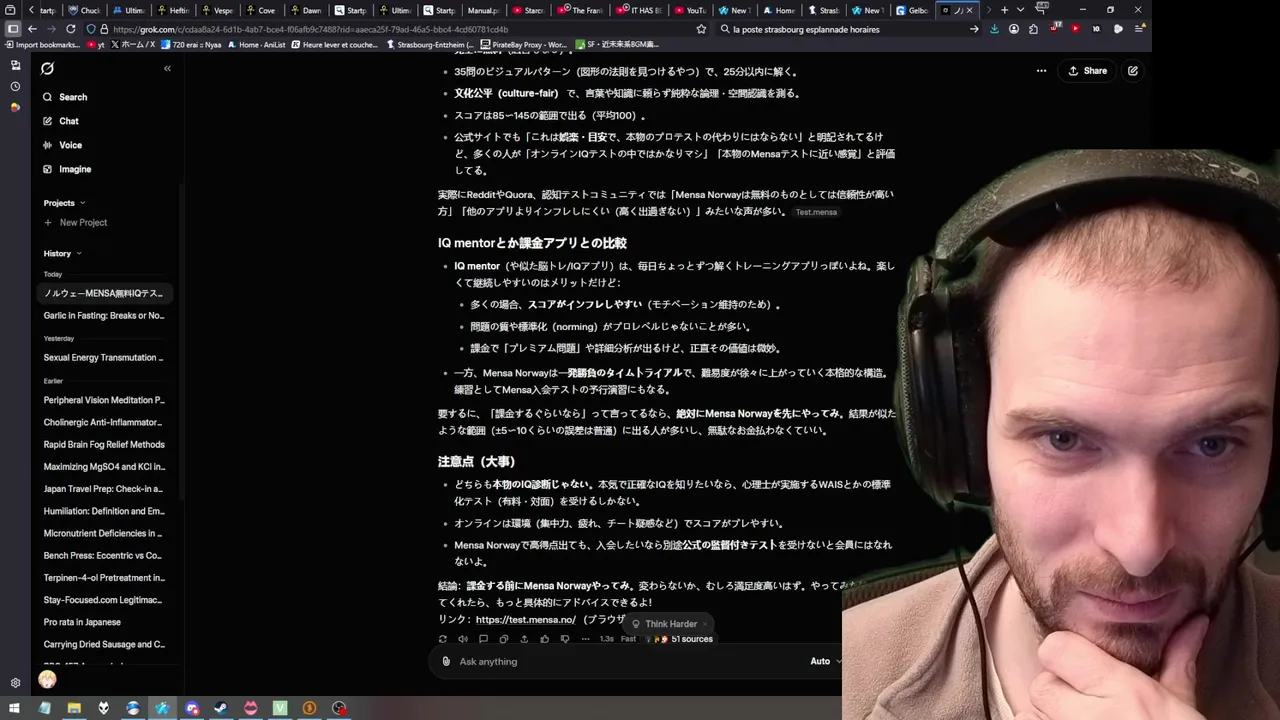The width and height of the screenshot is (1280, 720).
Task: Click the Grok logo in sidebar
Action: [47, 69]
